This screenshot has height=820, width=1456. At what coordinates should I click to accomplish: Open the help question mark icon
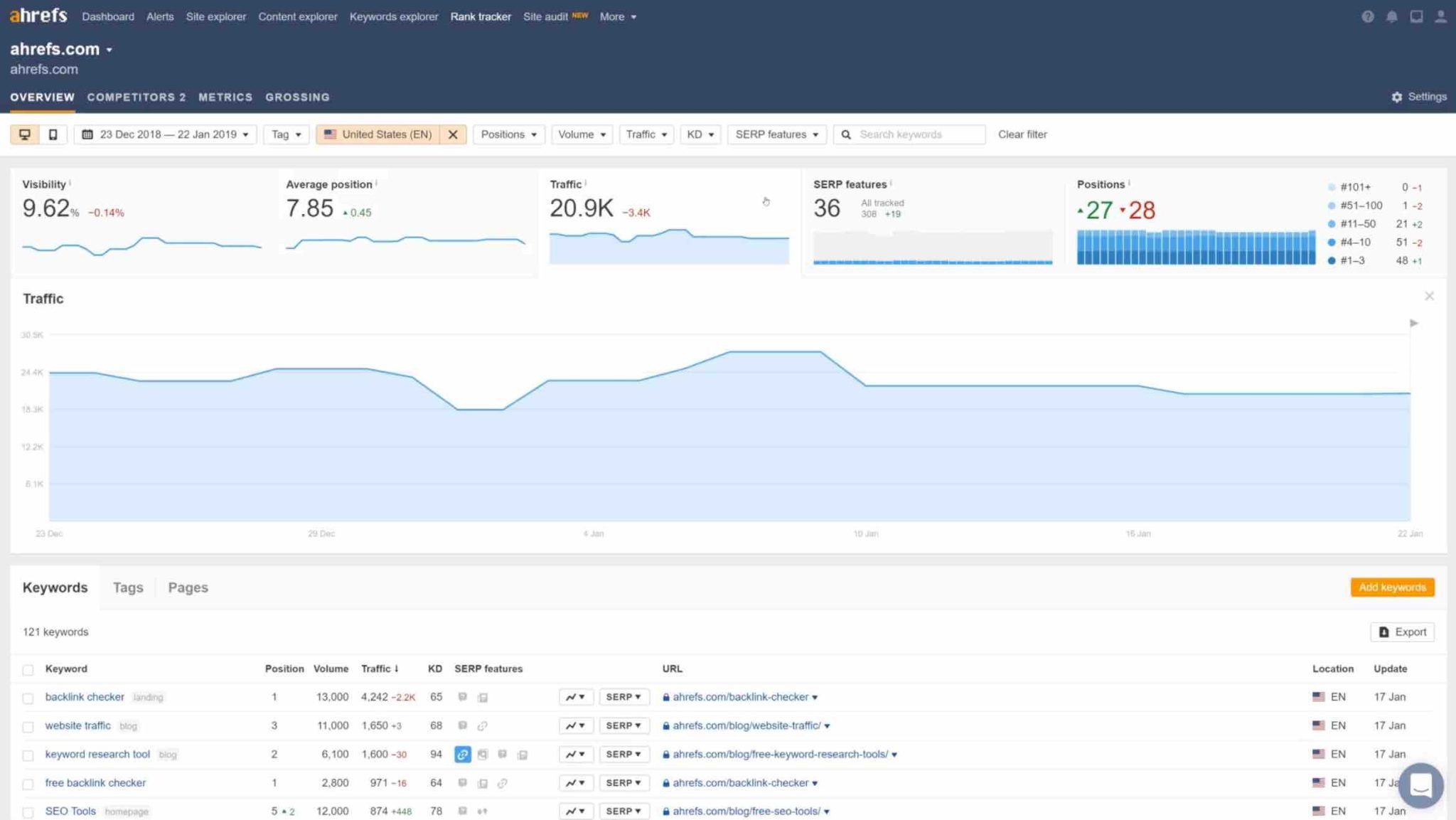click(x=1367, y=16)
